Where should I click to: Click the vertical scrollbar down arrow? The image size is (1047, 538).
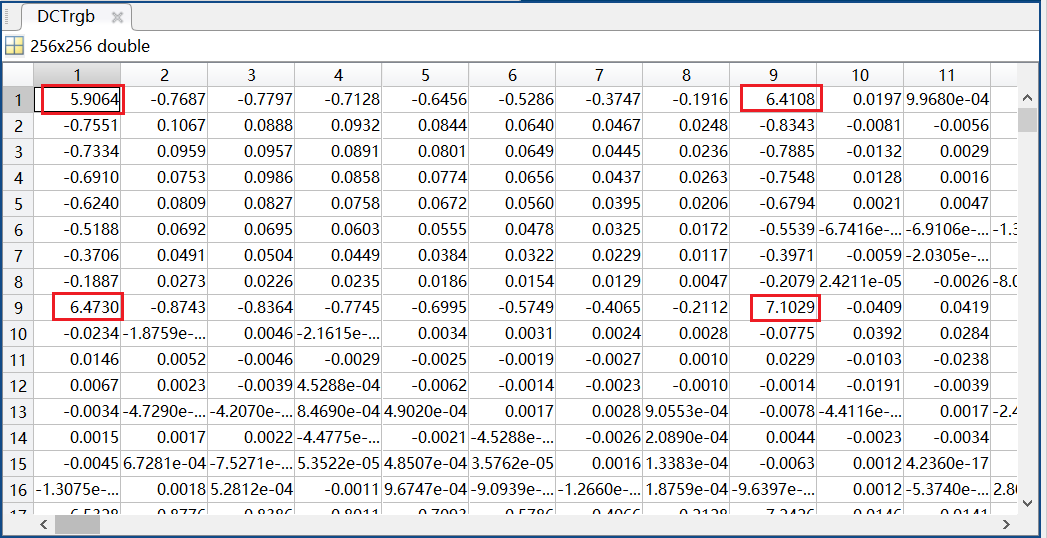1027,503
